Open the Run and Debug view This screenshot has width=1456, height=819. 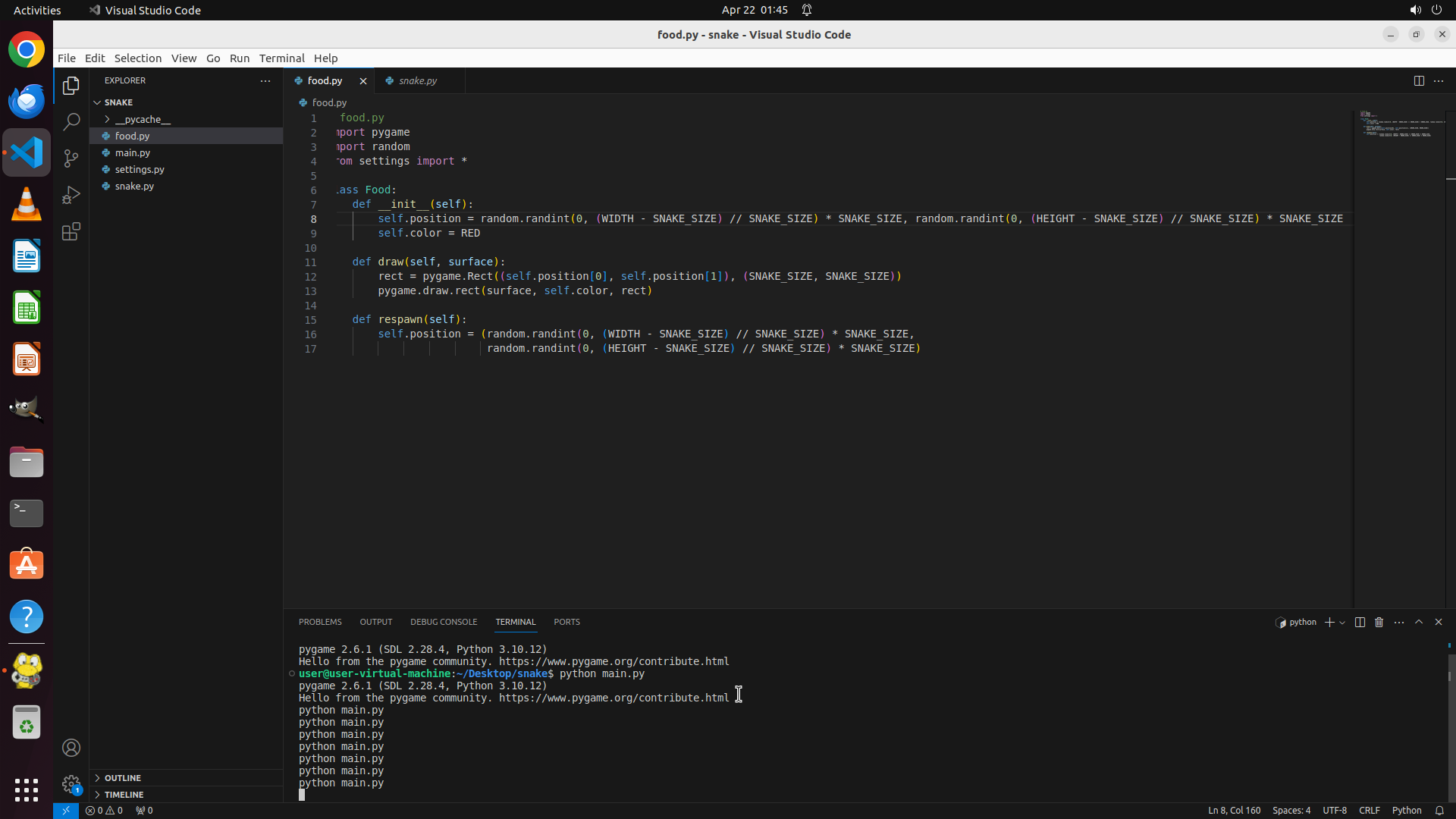click(71, 195)
